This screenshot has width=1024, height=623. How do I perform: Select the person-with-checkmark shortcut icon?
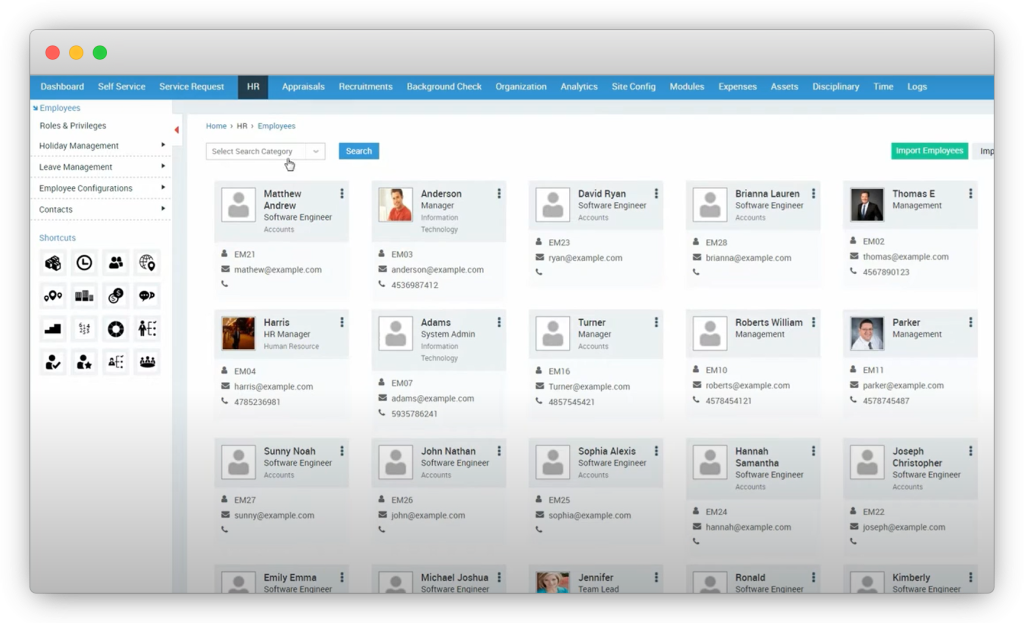53,362
